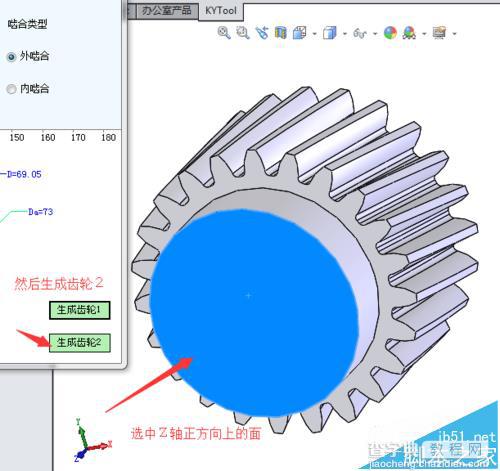Viewport: 500px width, 471px height.
Task: Open the Section View tool
Action: pyautogui.click(x=281, y=33)
